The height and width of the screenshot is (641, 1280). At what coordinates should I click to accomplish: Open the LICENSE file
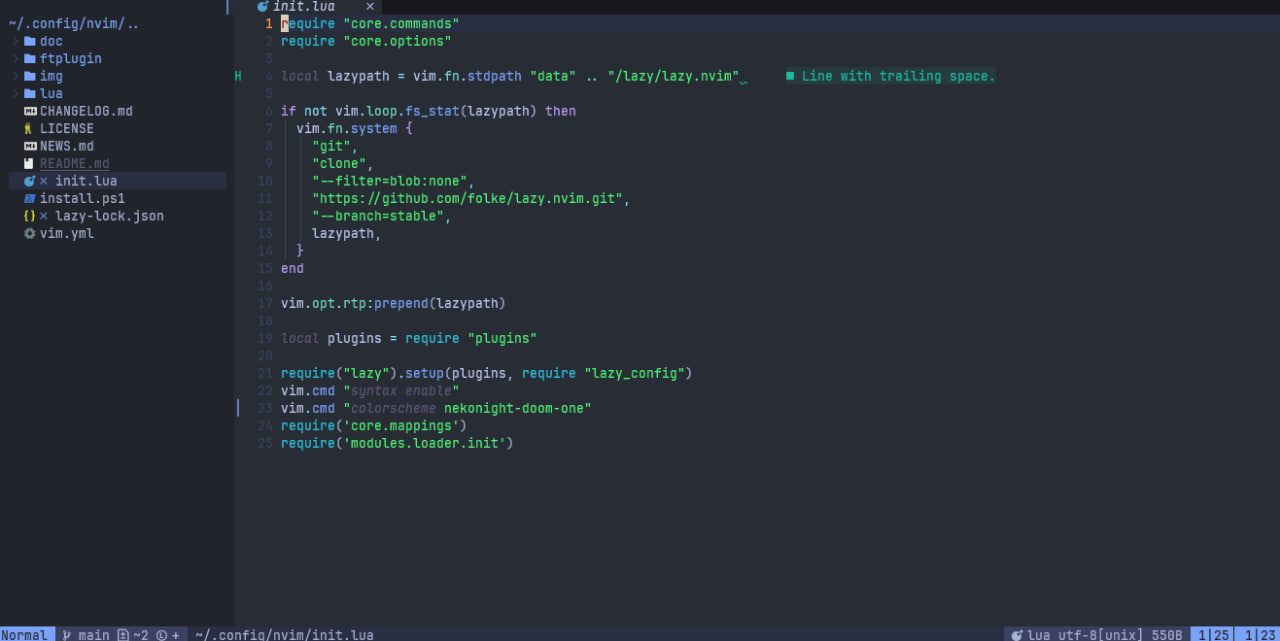[67, 129]
